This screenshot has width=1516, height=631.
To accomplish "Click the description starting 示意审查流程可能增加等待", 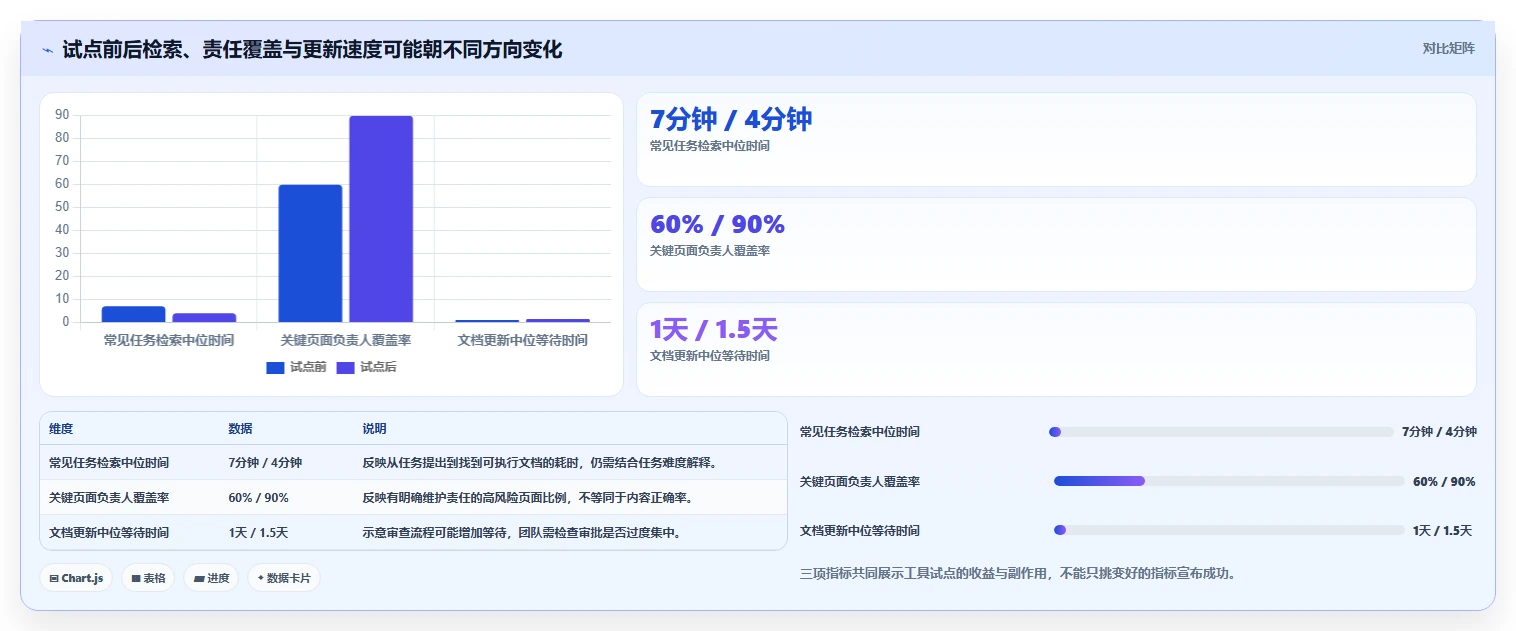I will click(x=522, y=533).
